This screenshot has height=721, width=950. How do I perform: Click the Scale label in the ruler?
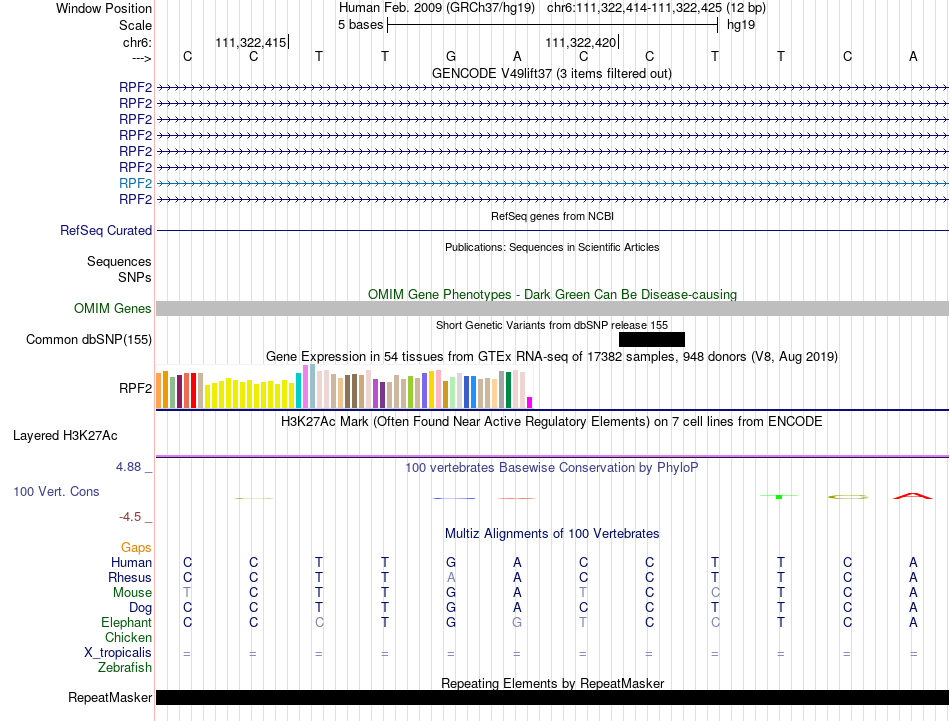[135, 25]
